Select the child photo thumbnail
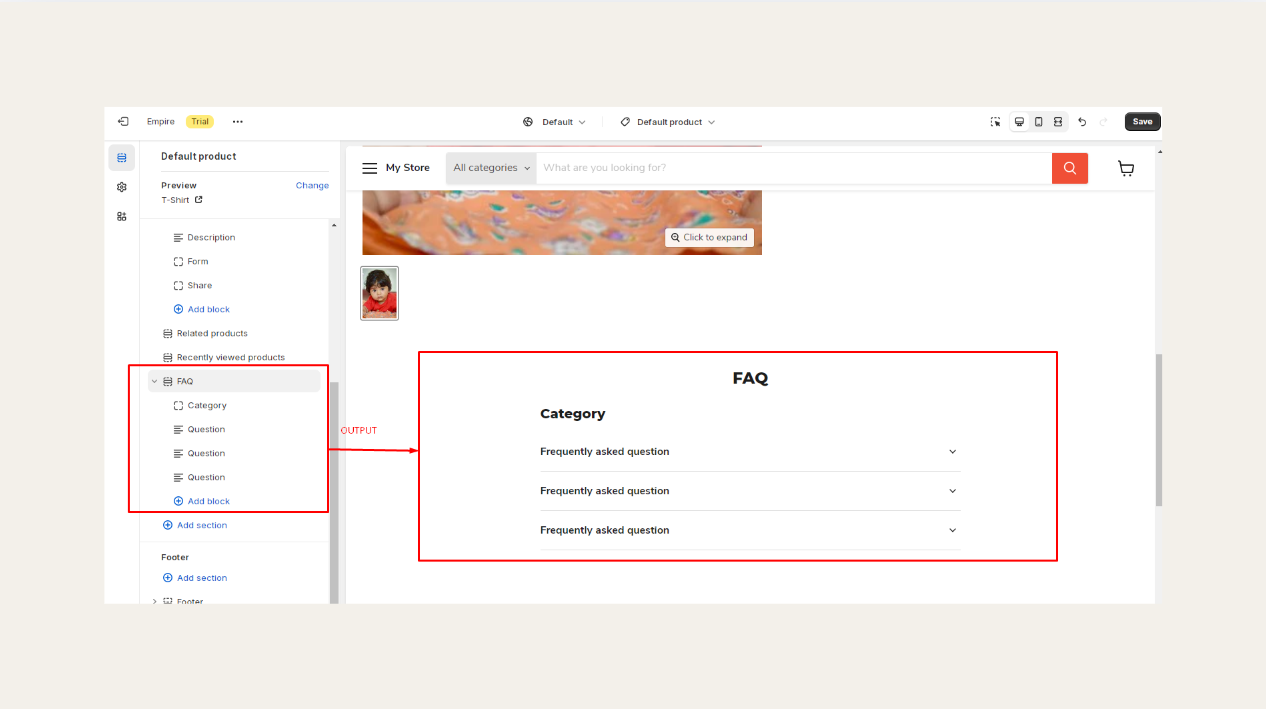1266x709 pixels. point(379,293)
